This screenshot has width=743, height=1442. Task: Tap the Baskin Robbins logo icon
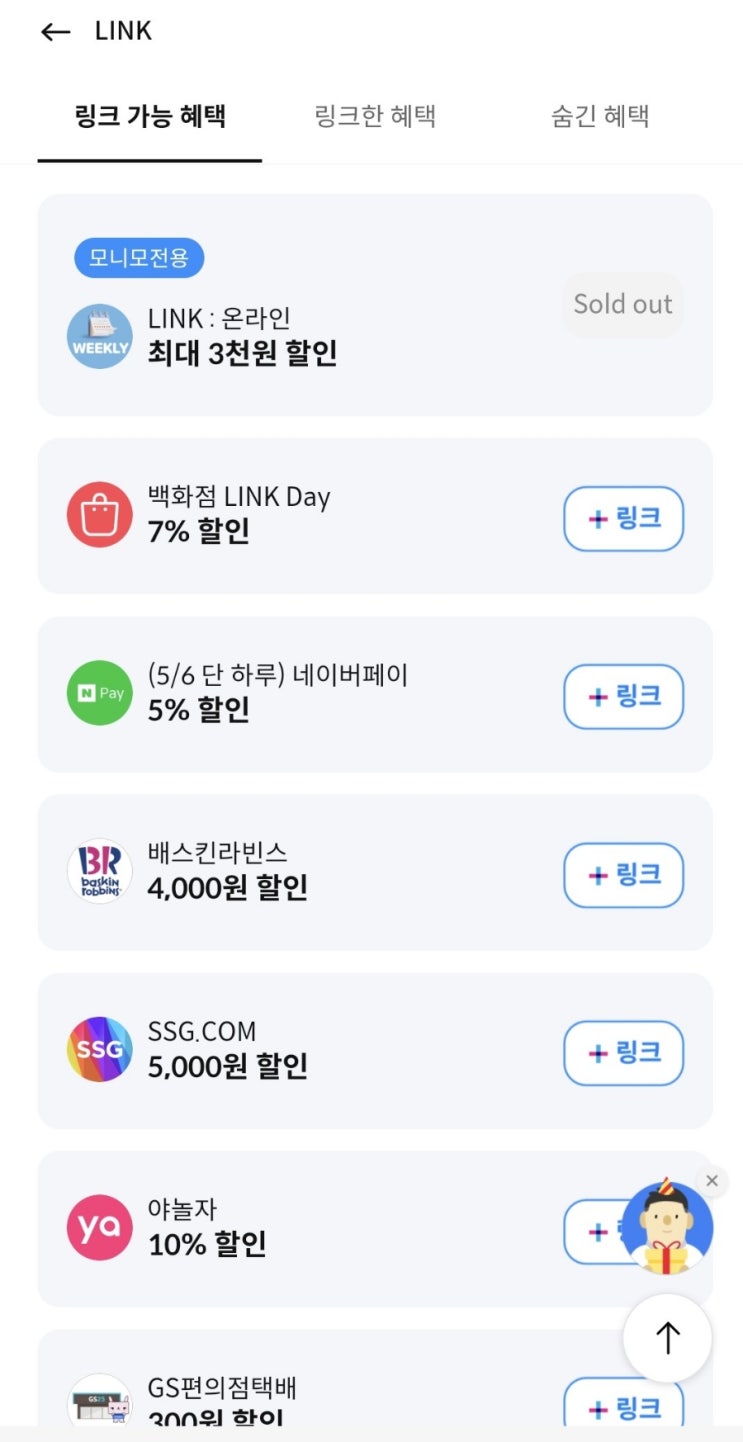pos(100,871)
